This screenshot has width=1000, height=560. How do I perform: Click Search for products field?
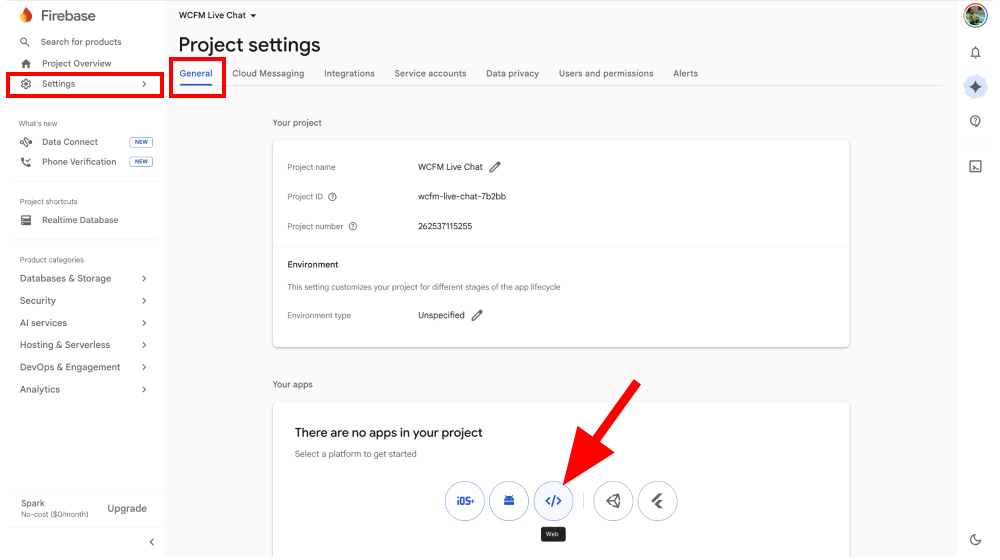[x=81, y=42]
